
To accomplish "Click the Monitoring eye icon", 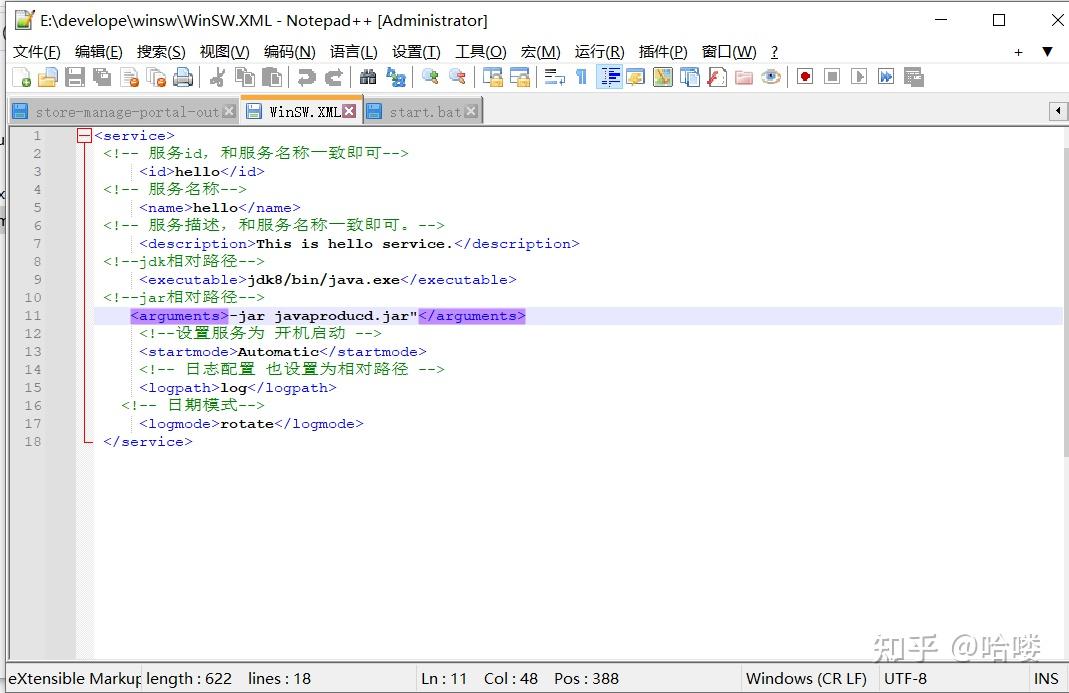I will point(771,77).
